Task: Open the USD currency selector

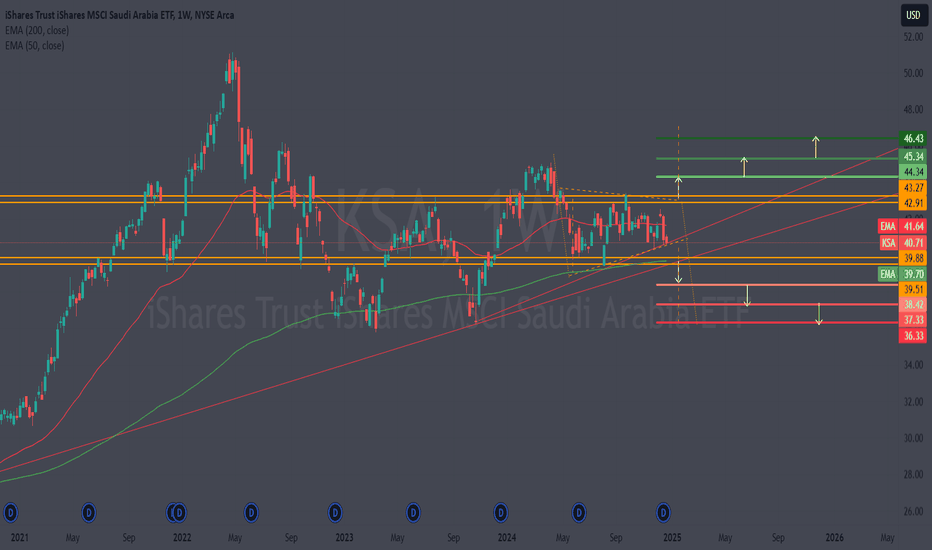Action: tap(913, 15)
